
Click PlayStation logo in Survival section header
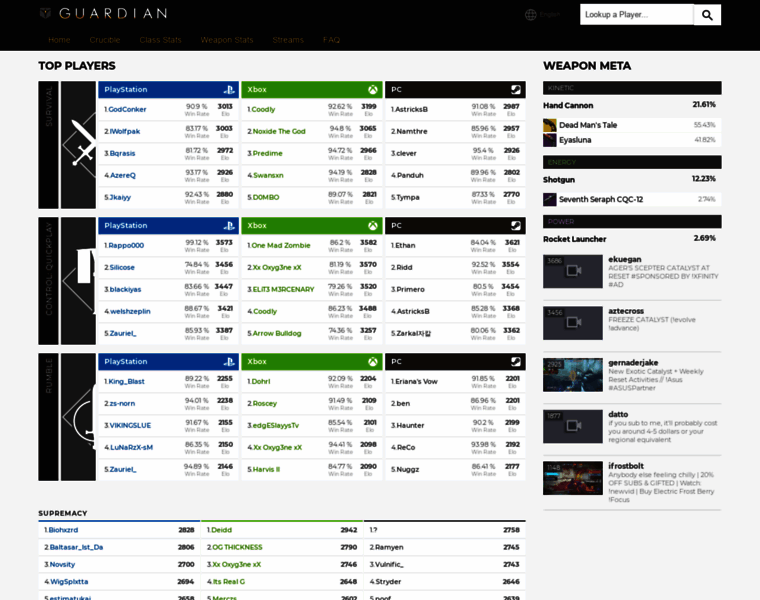coord(229,90)
